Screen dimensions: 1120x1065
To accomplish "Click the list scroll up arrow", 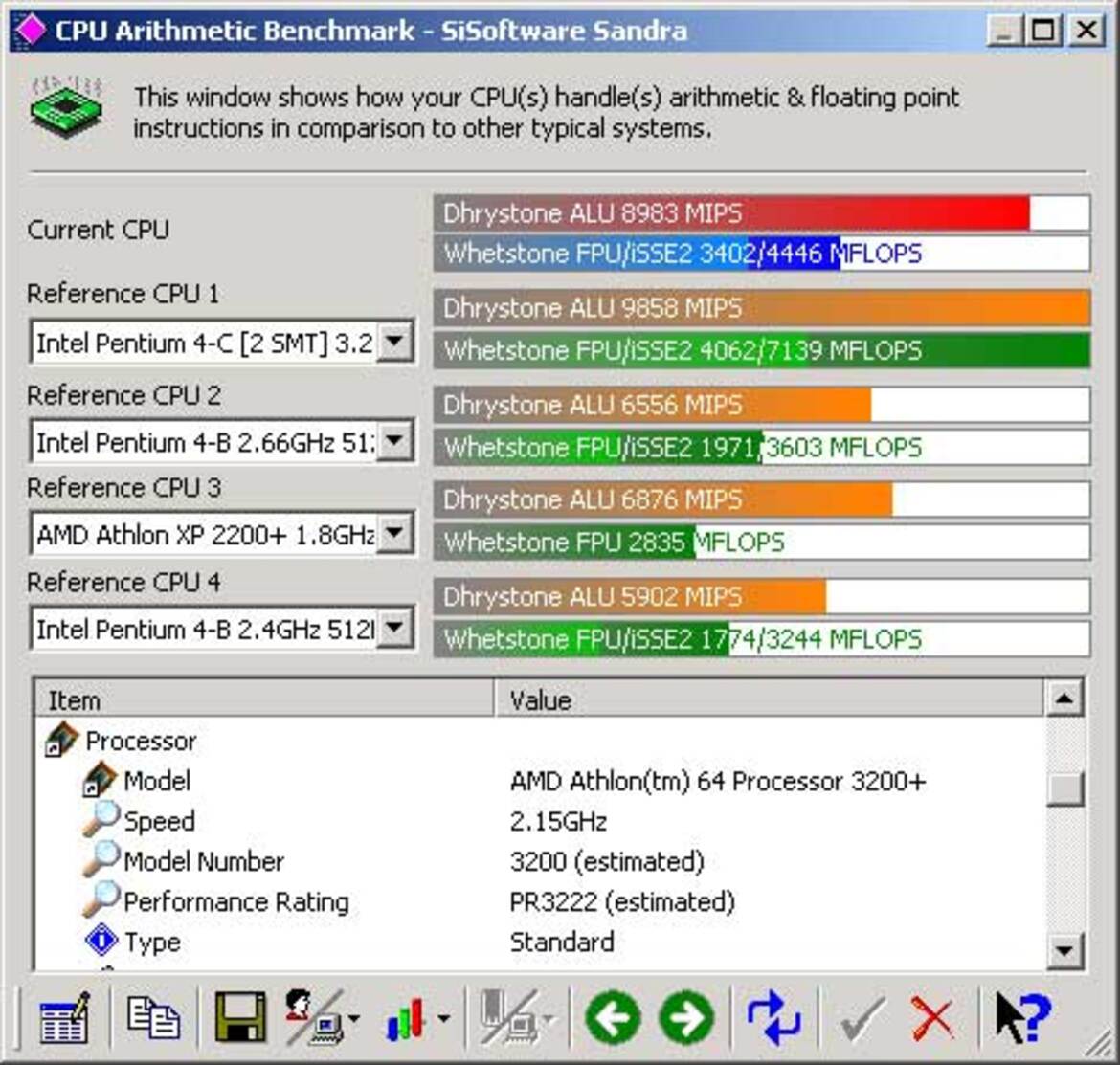I will click(1064, 699).
